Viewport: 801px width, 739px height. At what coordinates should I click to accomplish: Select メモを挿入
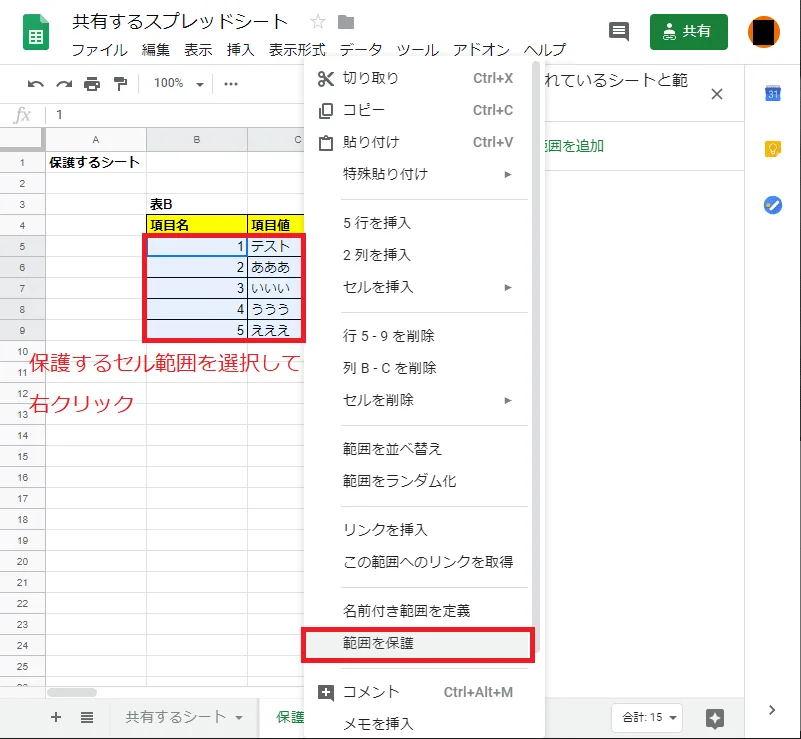[x=418, y=724]
